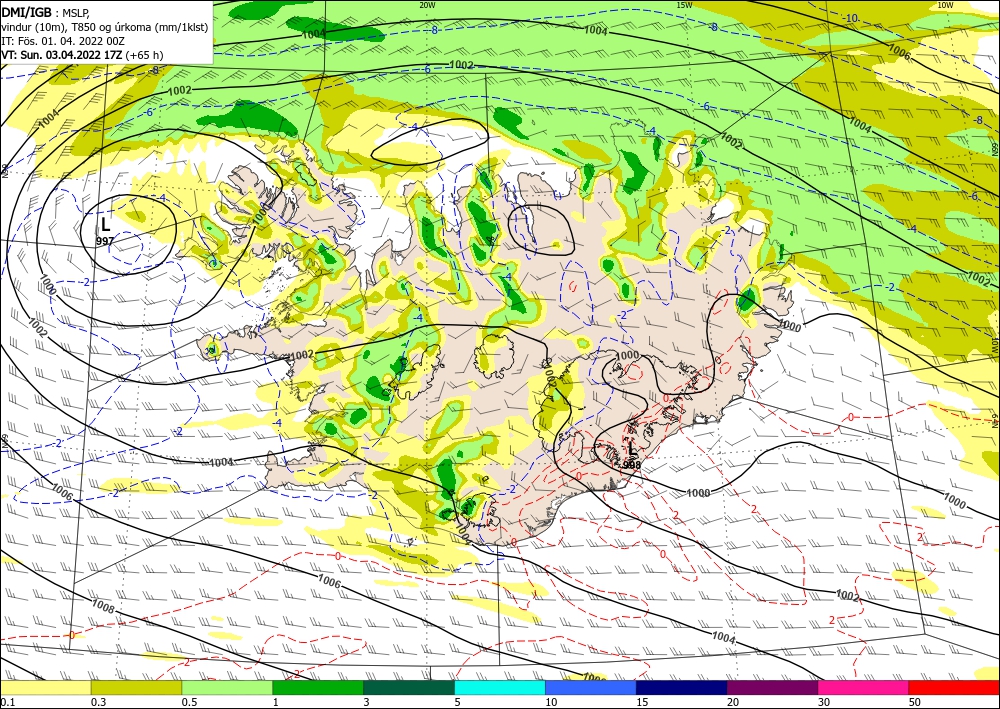Click the "50" legend scale value
The height and width of the screenshot is (709, 1000).
[915, 702]
